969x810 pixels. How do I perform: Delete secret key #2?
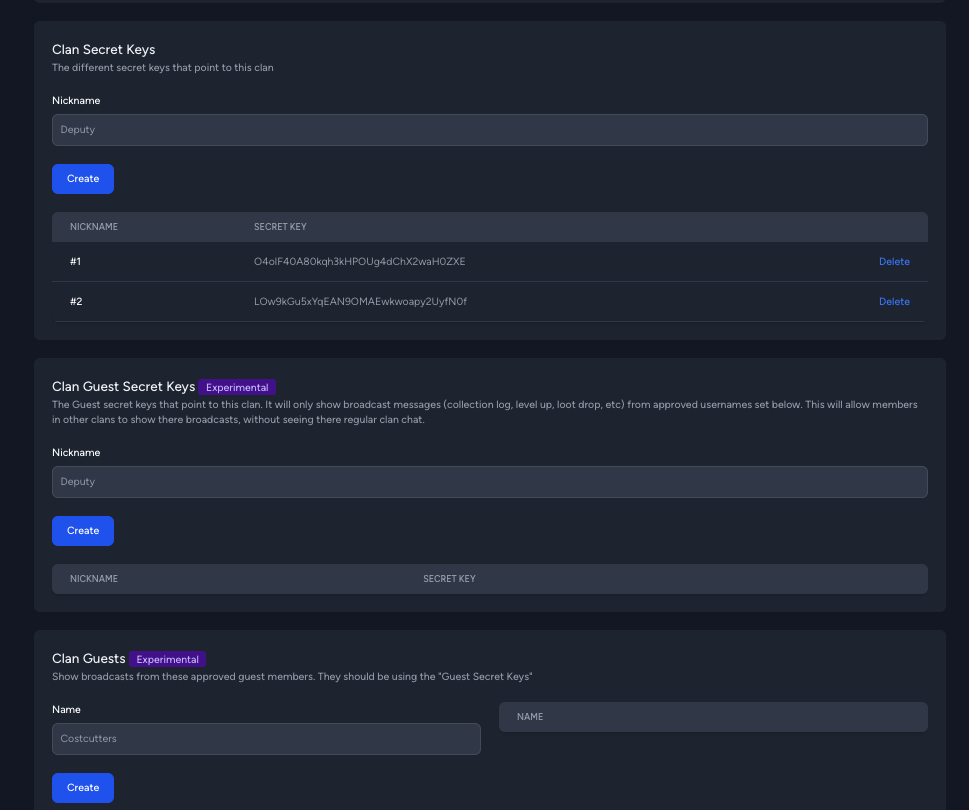tap(894, 302)
